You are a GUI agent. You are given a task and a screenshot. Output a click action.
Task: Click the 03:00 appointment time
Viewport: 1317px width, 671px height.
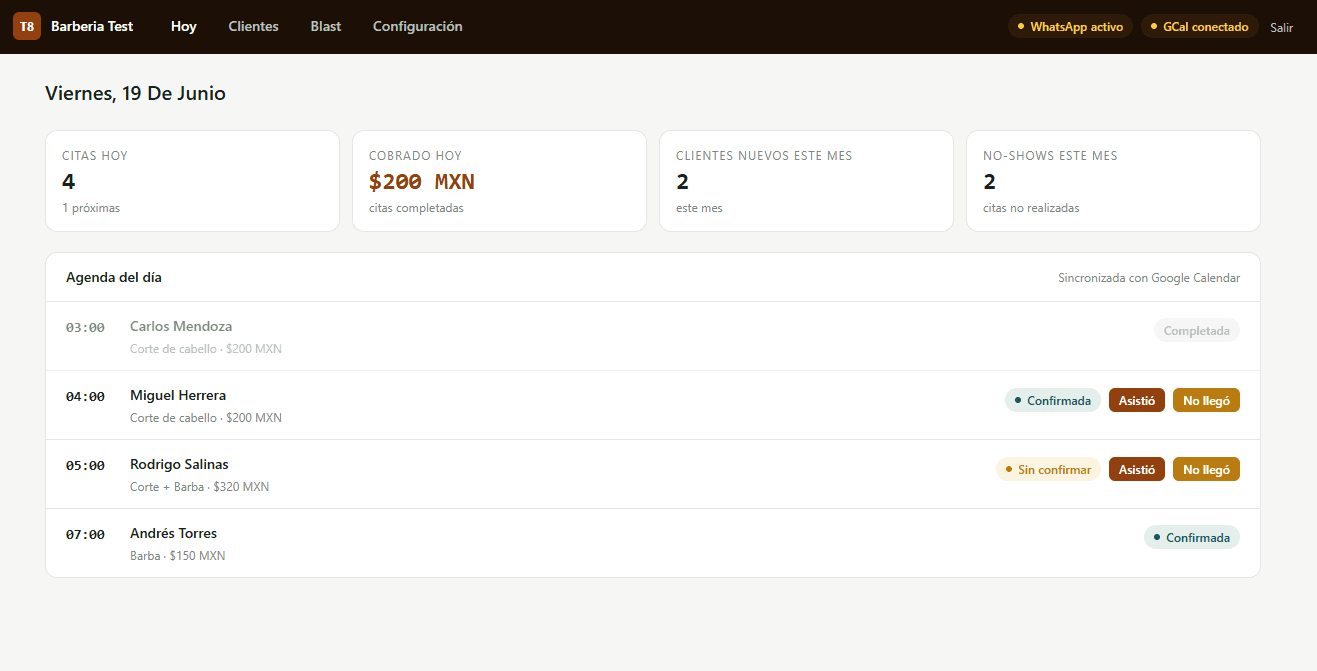85,327
